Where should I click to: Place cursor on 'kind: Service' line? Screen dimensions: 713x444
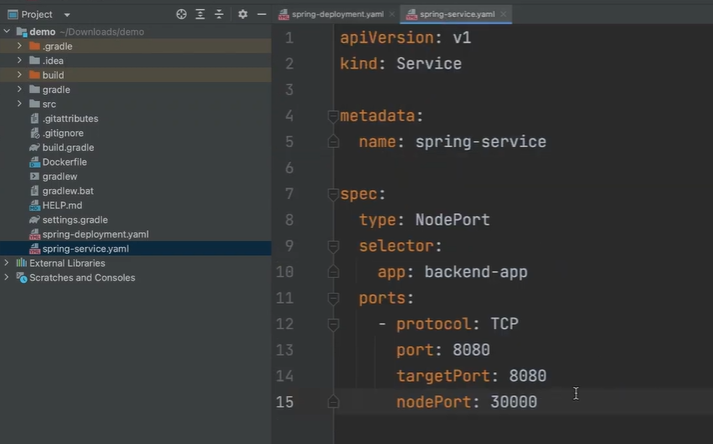pyautogui.click(x=401, y=64)
